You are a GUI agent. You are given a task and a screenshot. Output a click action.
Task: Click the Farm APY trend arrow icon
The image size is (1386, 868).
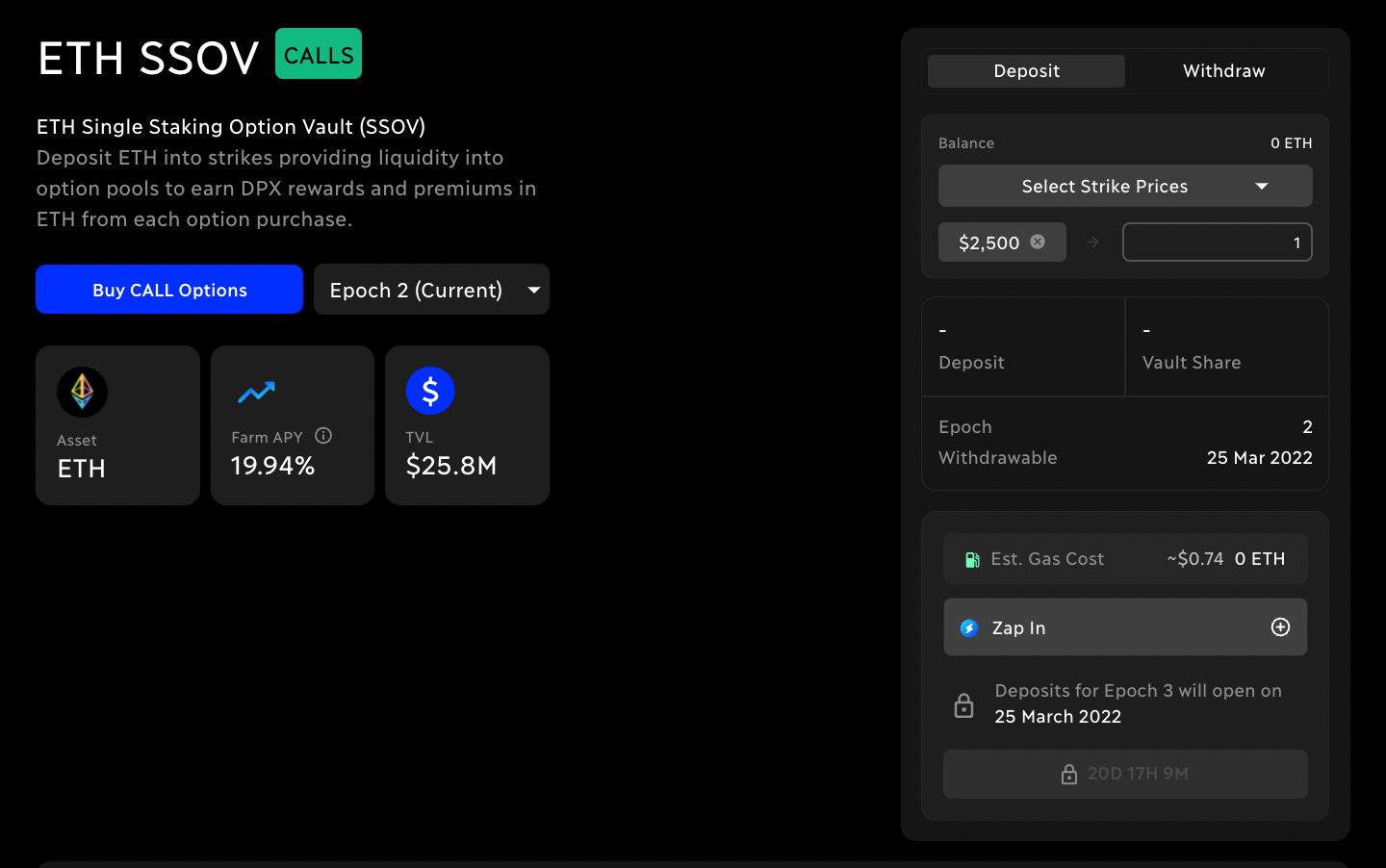pyautogui.click(x=256, y=392)
